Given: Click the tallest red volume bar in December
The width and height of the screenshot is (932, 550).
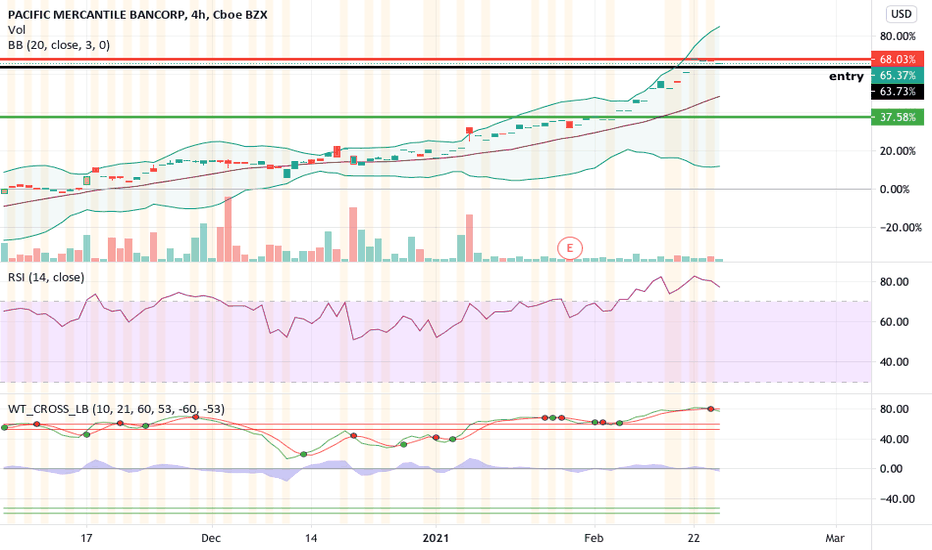Looking at the screenshot, I should [x=228, y=229].
